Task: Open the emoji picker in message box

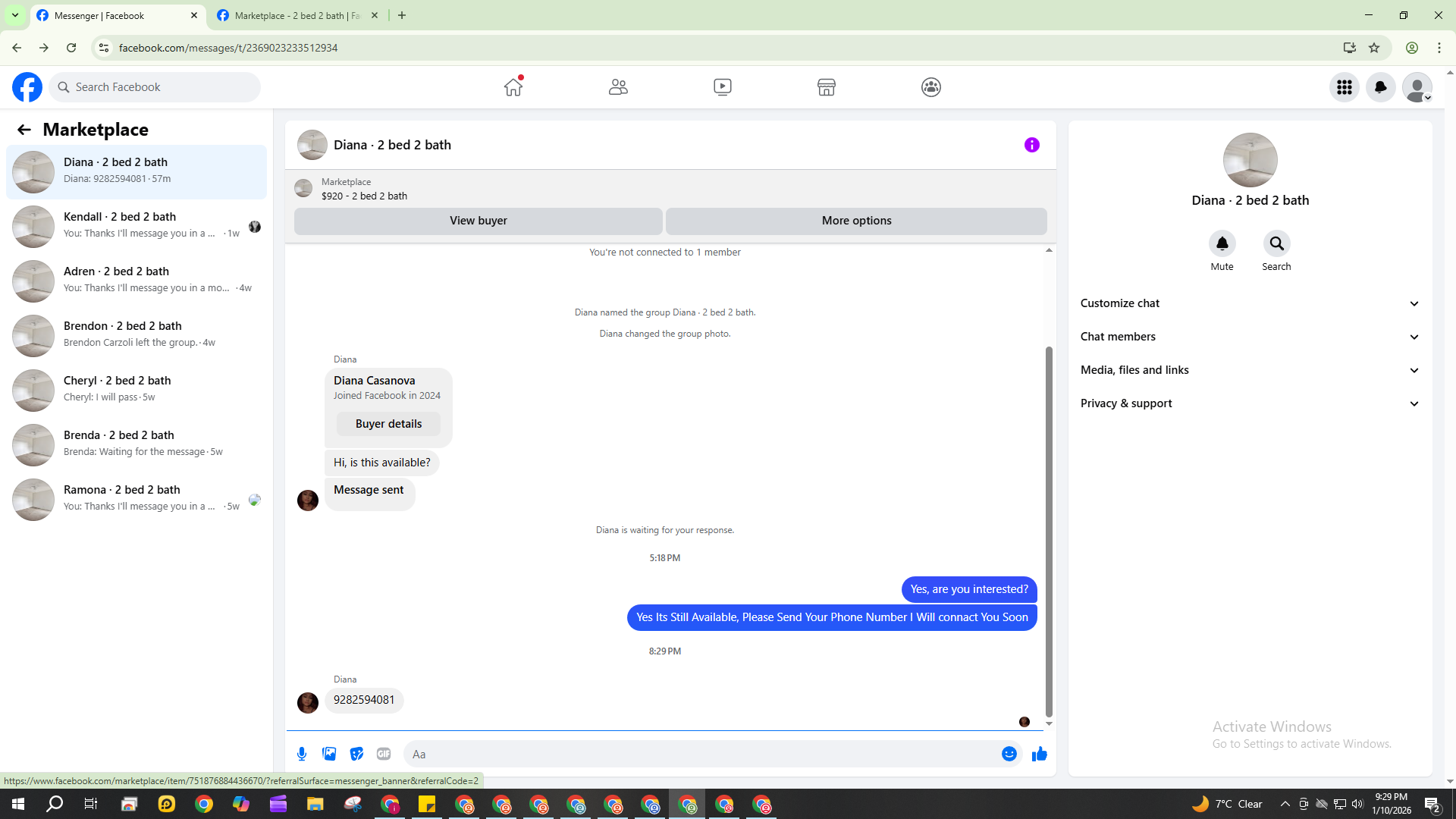Action: pyautogui.click(x=1009, y=754)
